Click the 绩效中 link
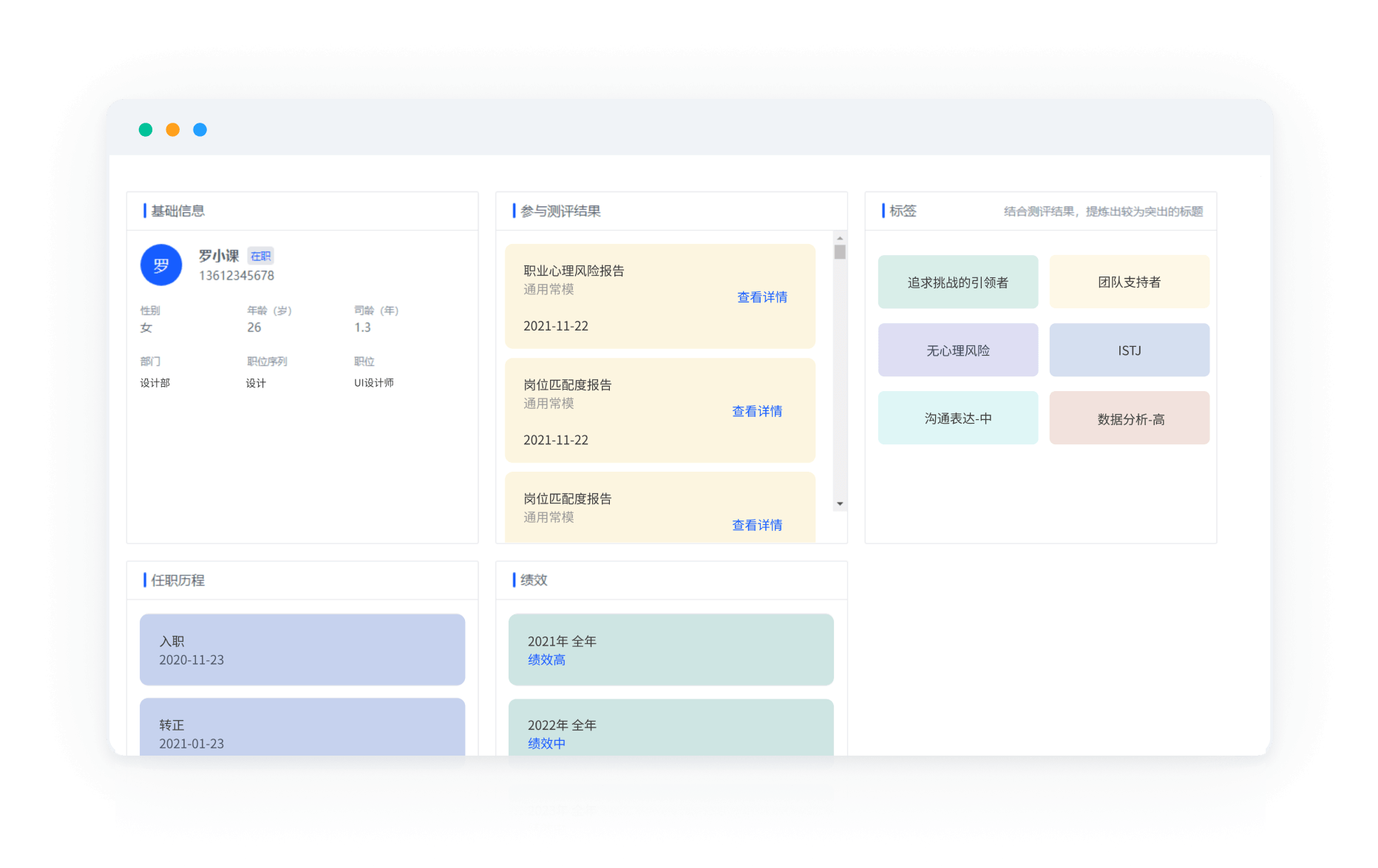Viewport: 1378px width, 868px height. tap(546, 744)
